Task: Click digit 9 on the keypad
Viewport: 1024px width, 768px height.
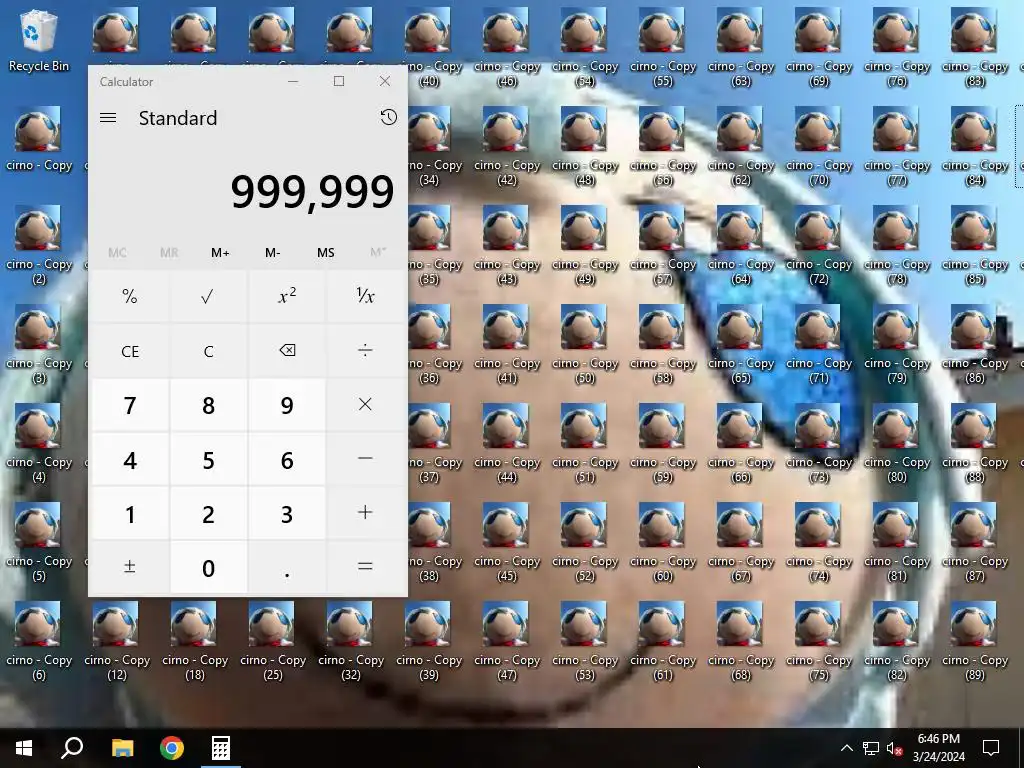Action: (287, 406)
